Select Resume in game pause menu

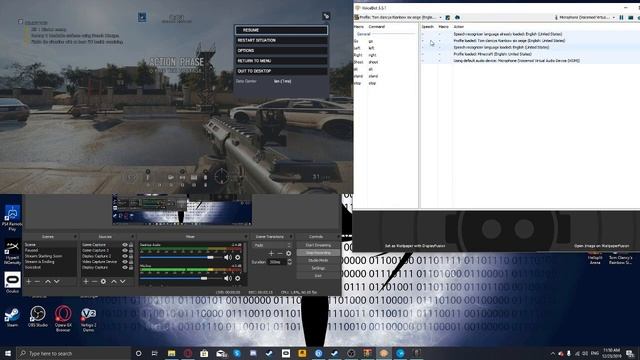[281, 30]
